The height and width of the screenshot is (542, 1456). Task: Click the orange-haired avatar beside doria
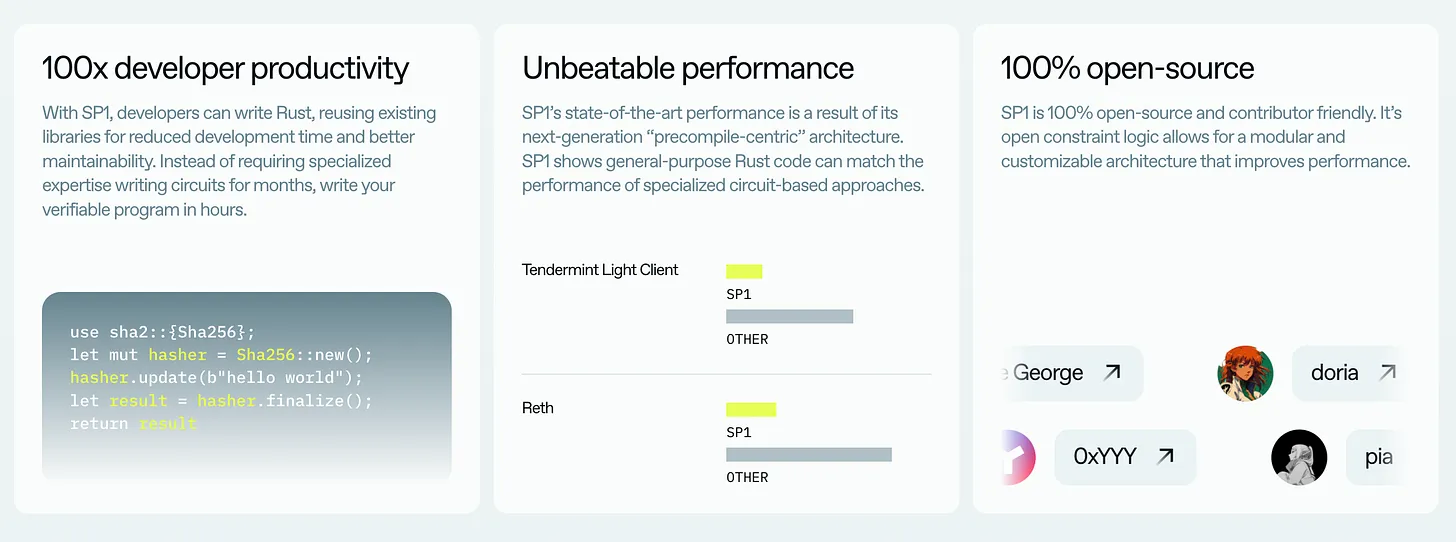click(1245, 374)
